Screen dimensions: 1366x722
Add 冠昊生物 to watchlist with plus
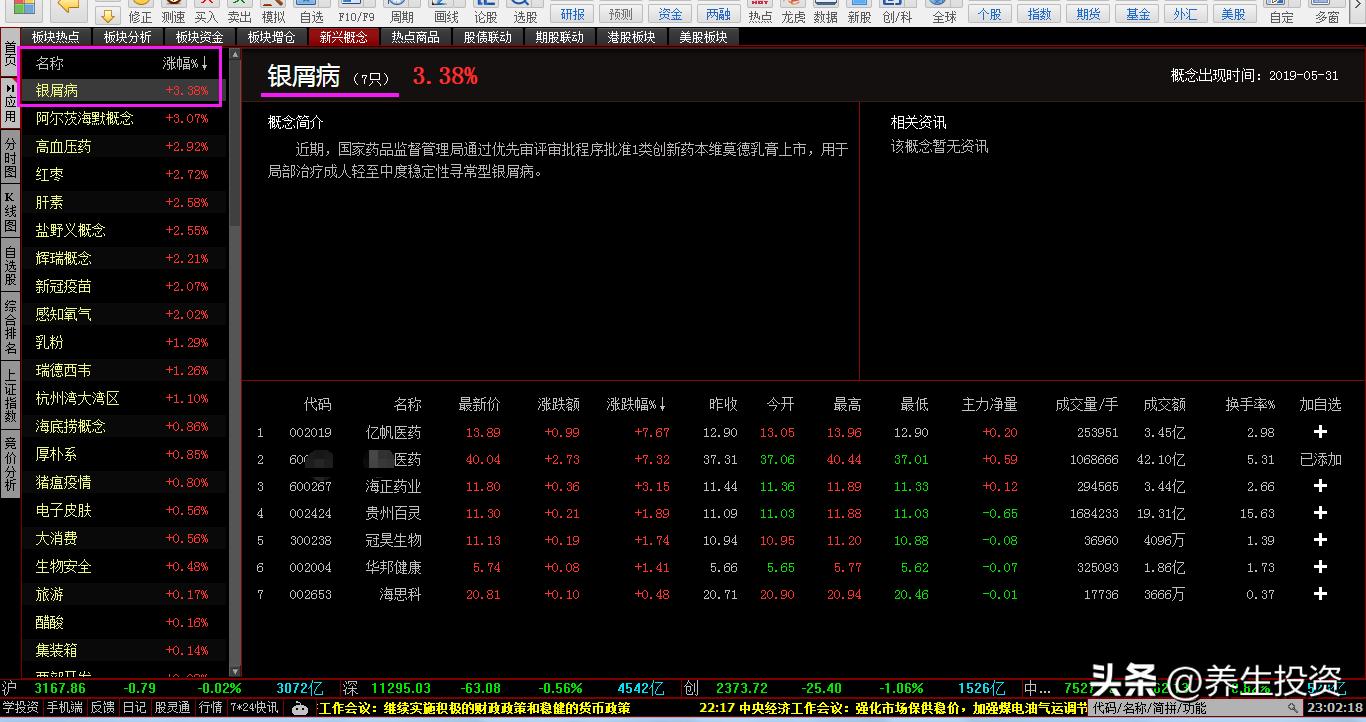pos(1320,540)
